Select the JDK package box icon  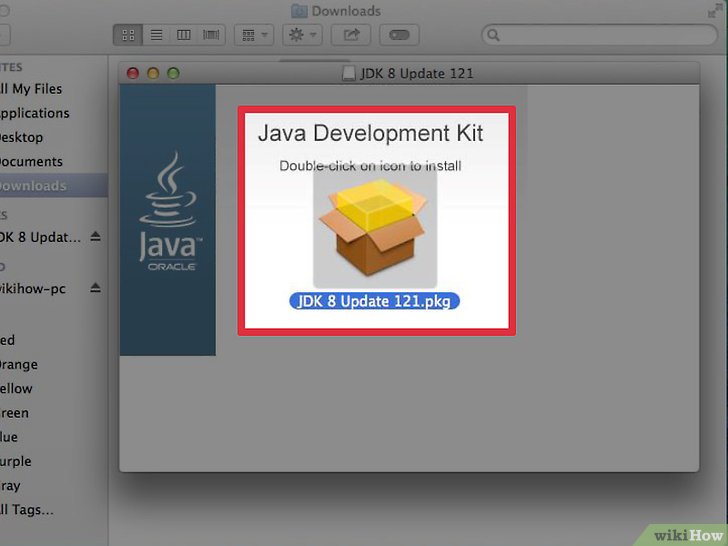click(x=374, y=228)
